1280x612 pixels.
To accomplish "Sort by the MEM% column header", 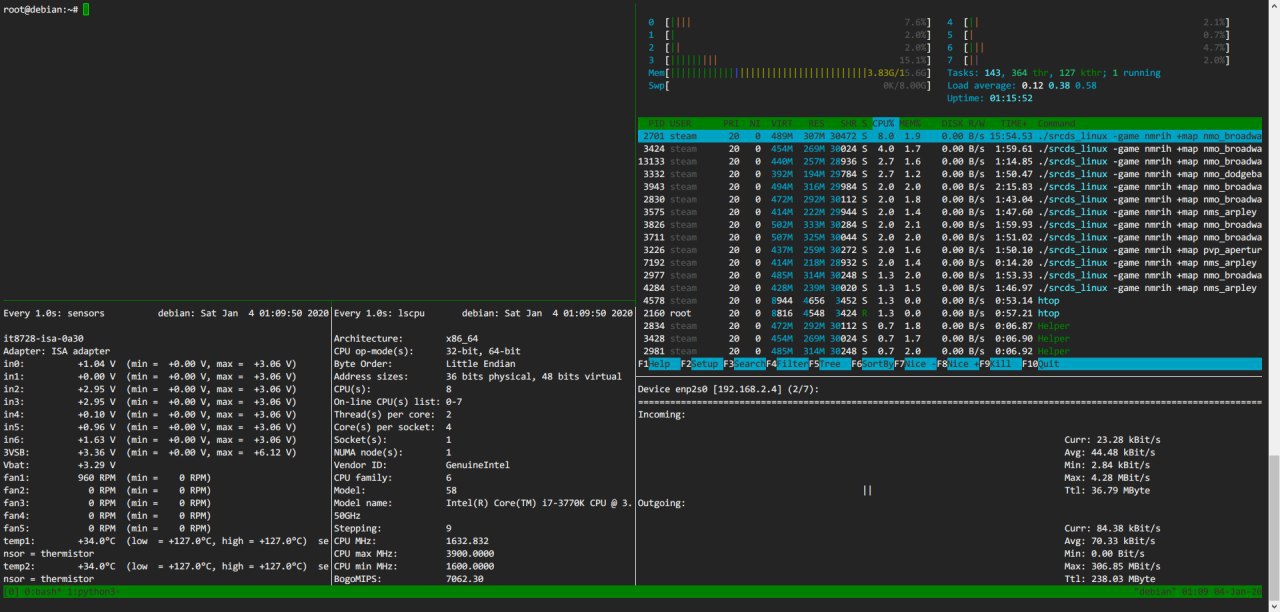I will [910, 123].
